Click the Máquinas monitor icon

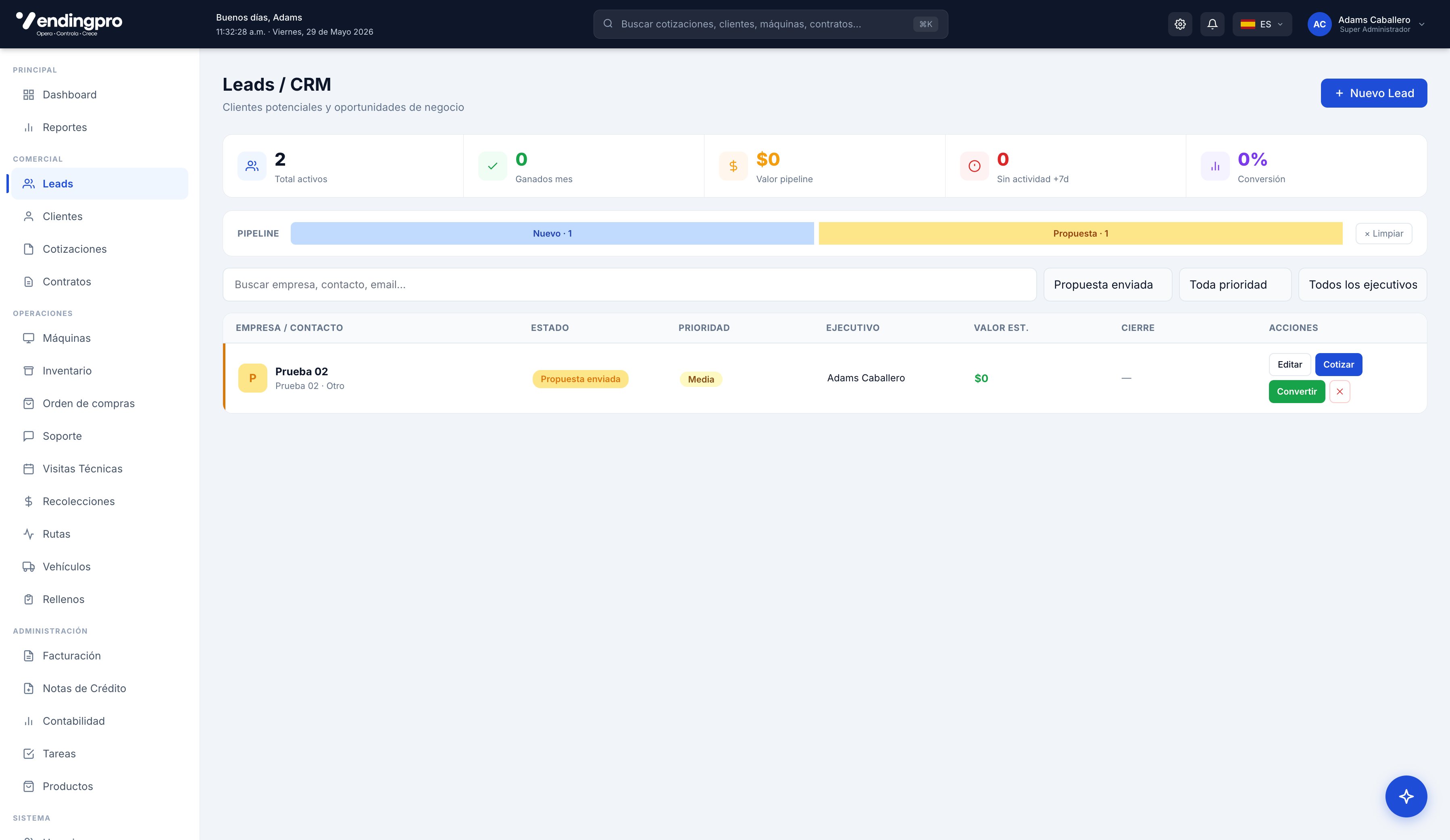tap(29, 338)
